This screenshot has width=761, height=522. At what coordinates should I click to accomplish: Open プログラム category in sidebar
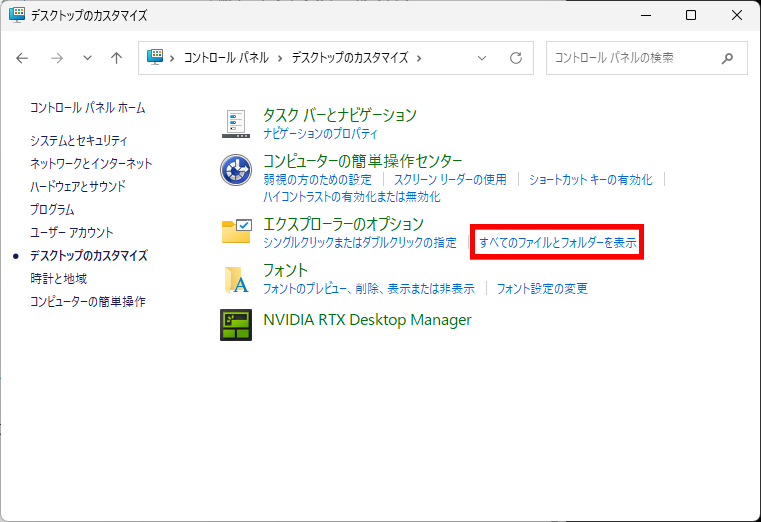[52, 210]
